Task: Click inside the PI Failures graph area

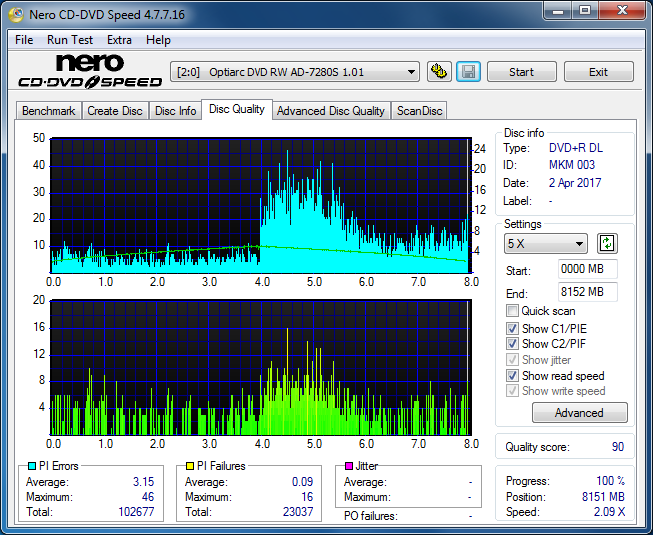Action: coord(261,367)
